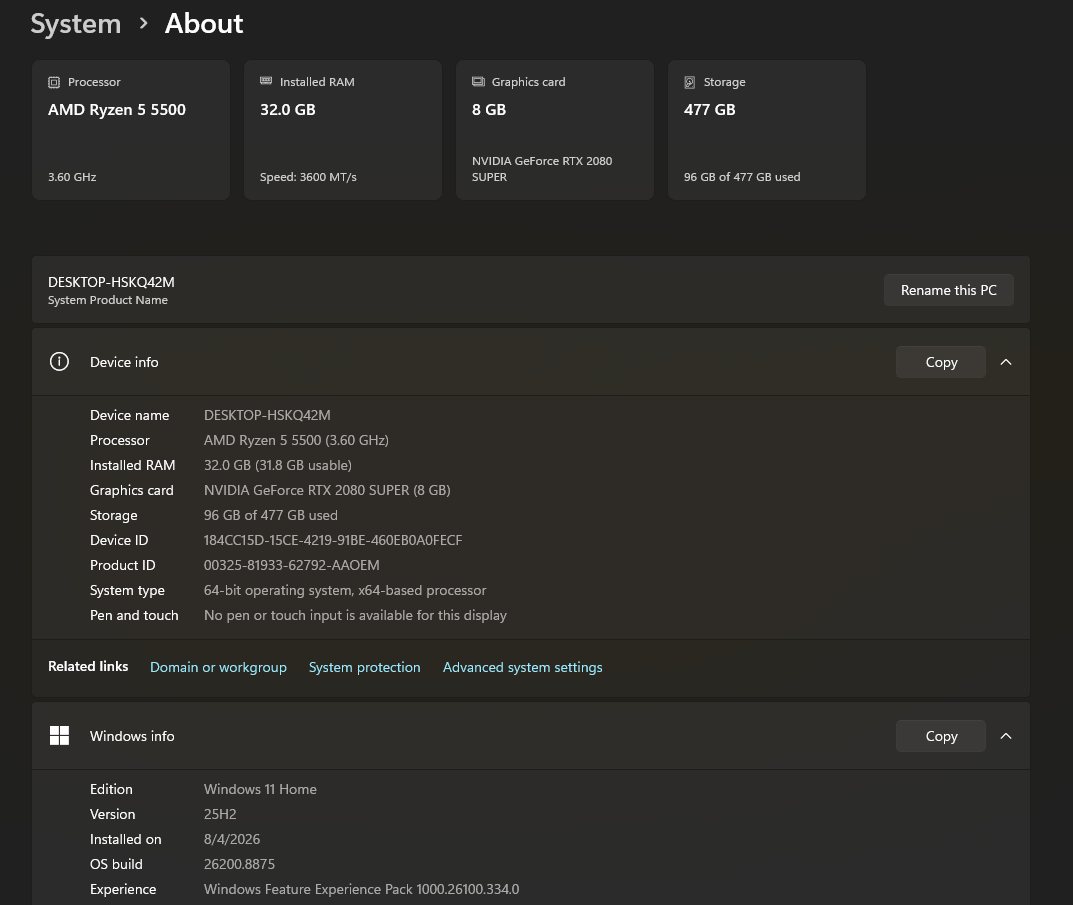Click the 'Related links' label
The height and width of the screenshot is (905, 1073).
pyautogui.click(x=88, y=667)
